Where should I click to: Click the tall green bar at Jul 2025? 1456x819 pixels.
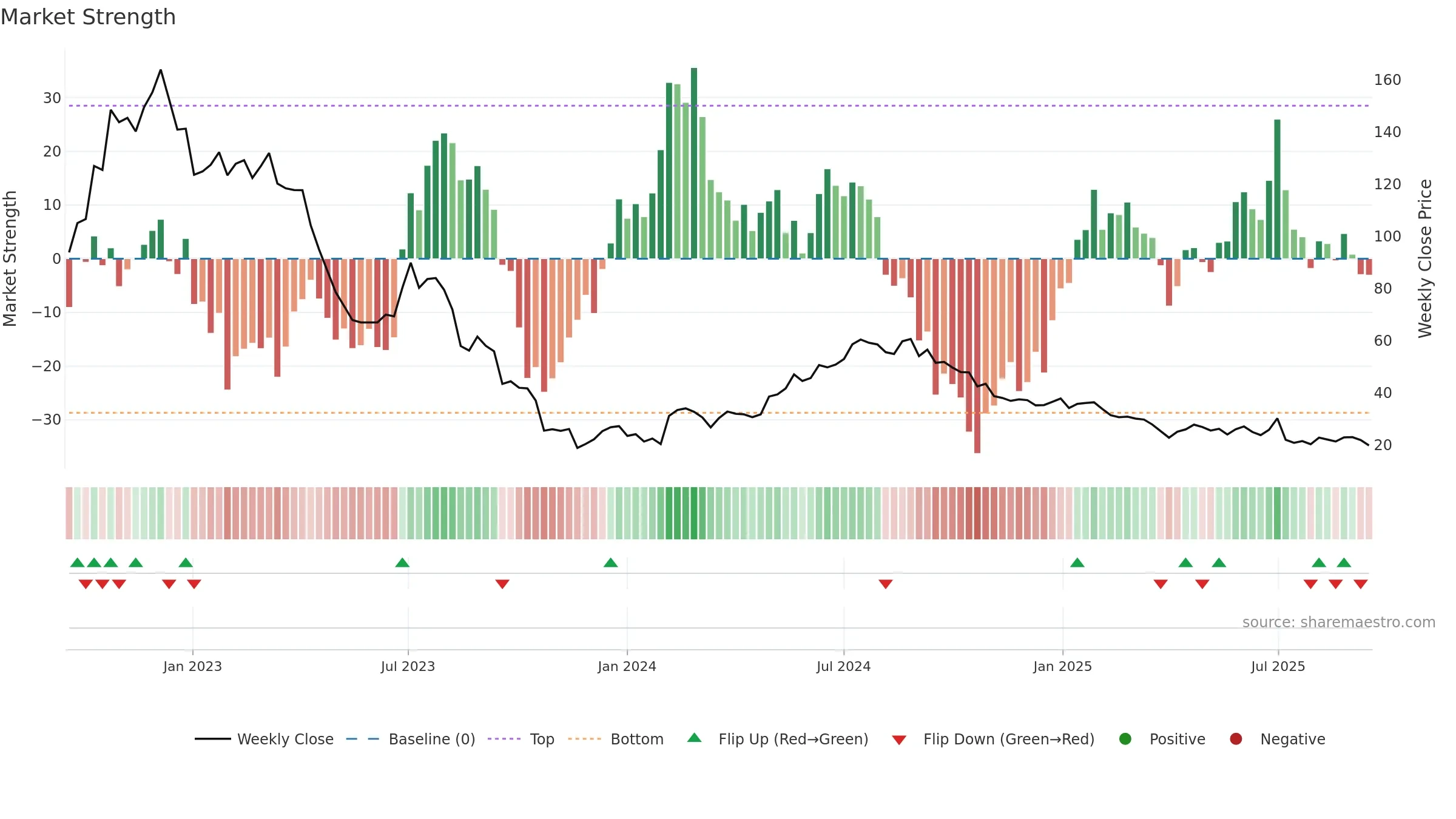pyautogui.click(x=1277, y=189)
